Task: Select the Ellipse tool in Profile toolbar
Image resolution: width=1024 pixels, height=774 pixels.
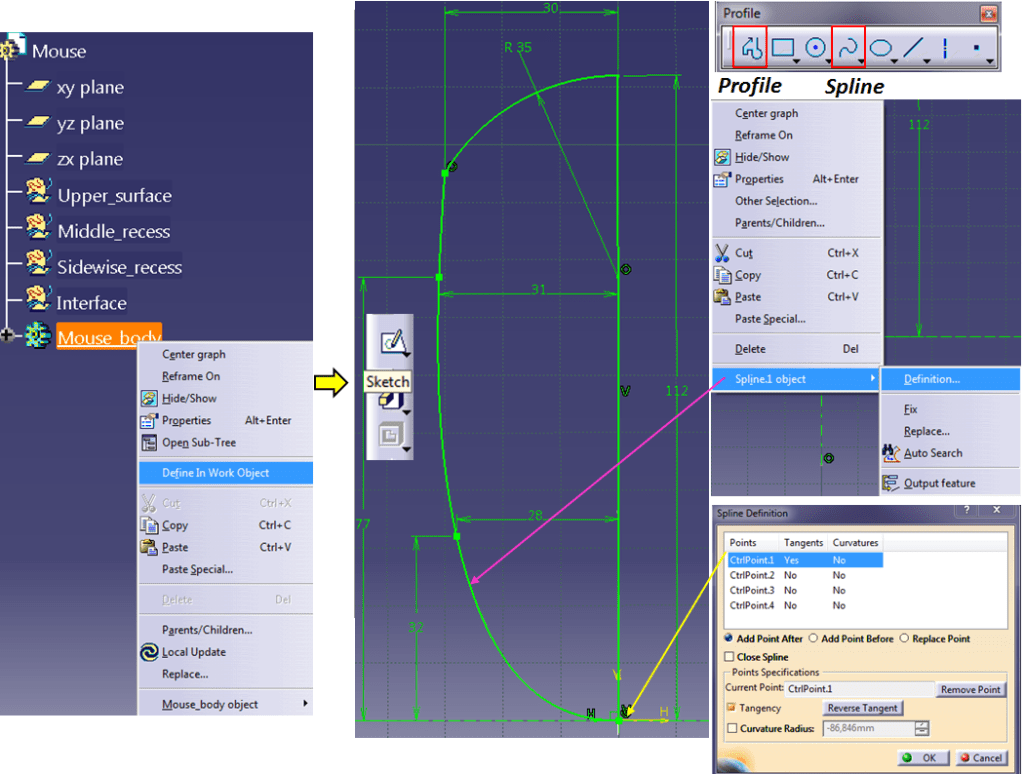Action: pos(881,47)
